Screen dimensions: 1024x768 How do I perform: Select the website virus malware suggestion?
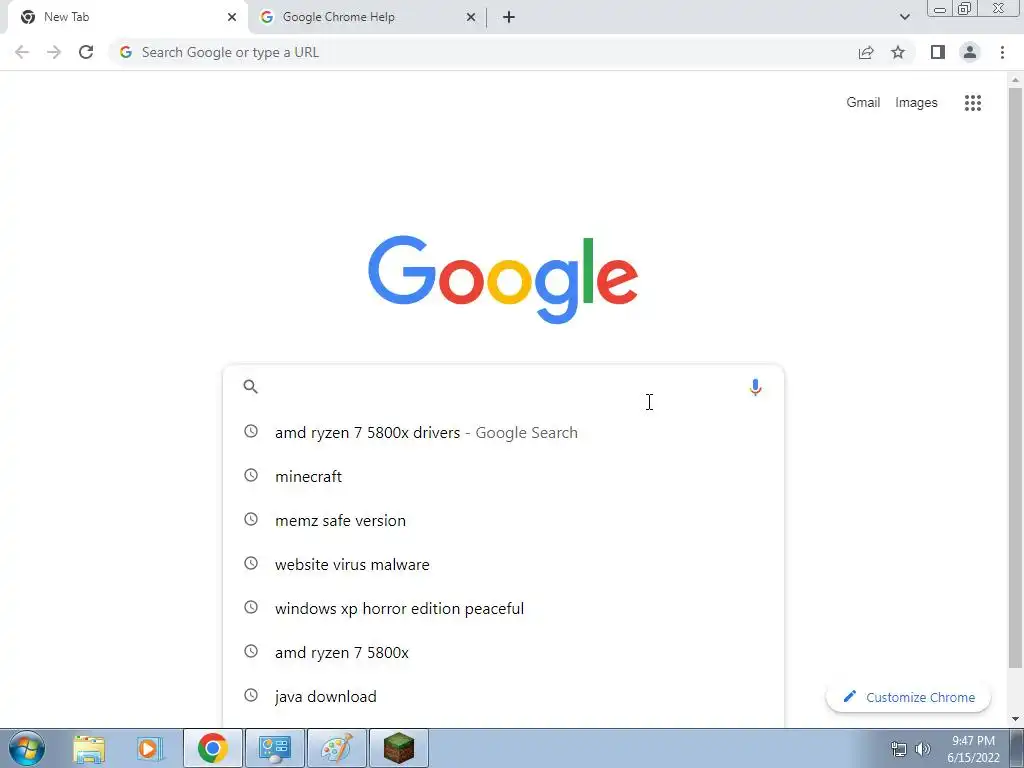[x=503, y=564]
